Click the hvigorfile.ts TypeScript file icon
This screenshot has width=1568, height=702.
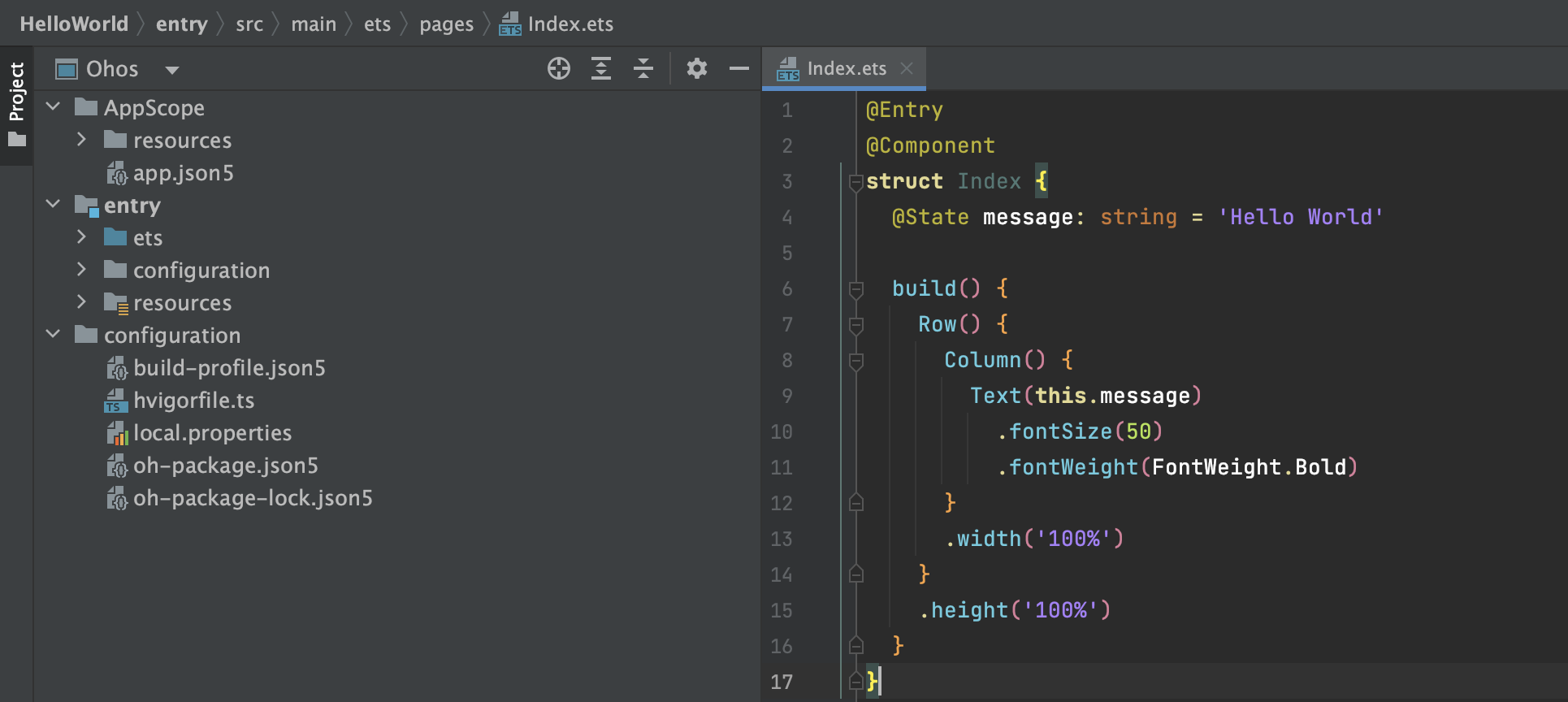(x=116, y=401)
